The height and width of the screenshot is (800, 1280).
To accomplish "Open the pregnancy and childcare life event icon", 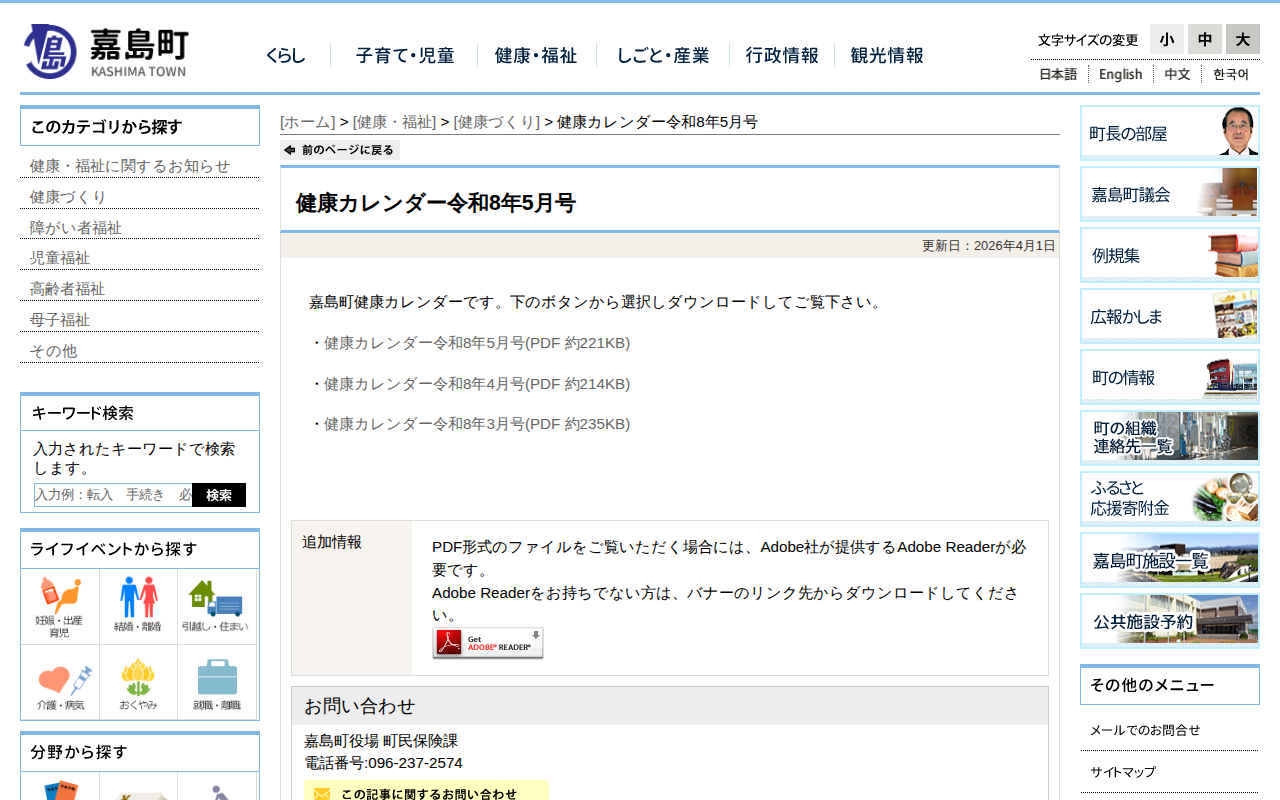I will tap(59, 606).
